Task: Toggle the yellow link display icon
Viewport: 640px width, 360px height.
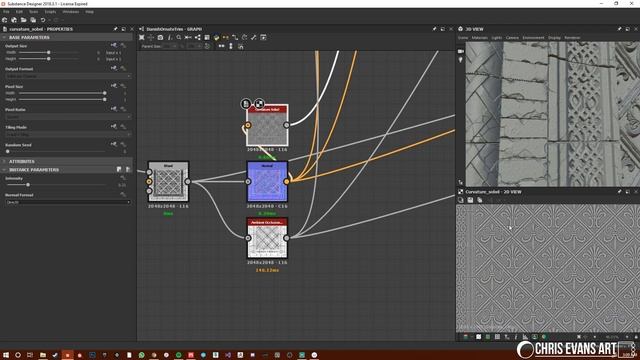Action: click(x=216, y=37)
